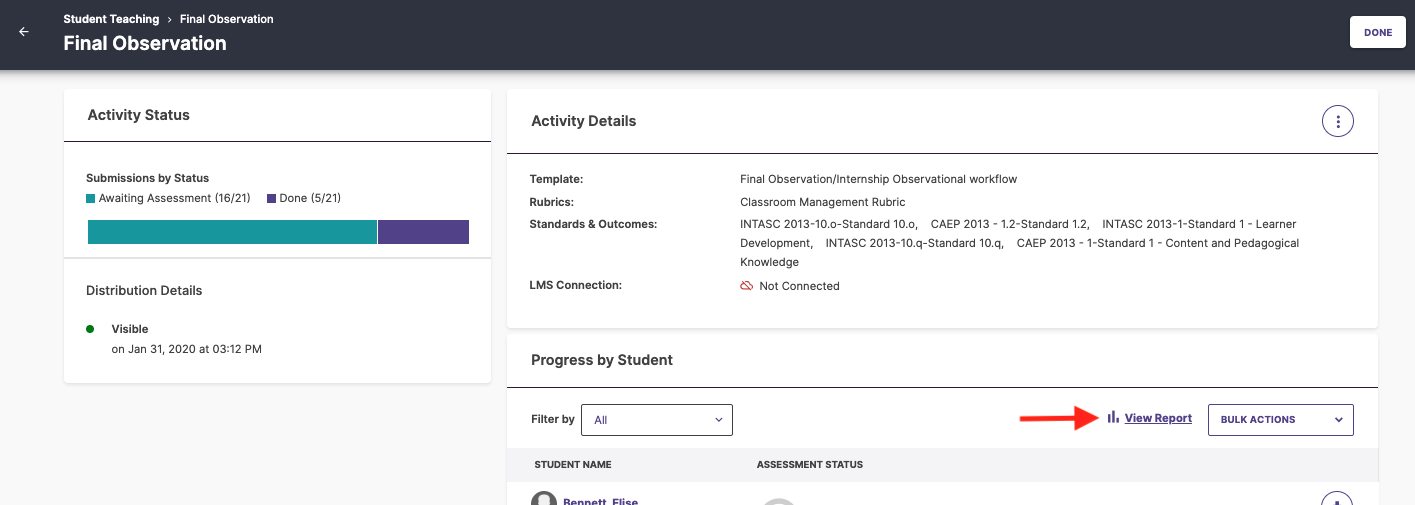Click the Visible distribution label
This screenshot has height=505, width=1415.
click(x=130, y=329)
